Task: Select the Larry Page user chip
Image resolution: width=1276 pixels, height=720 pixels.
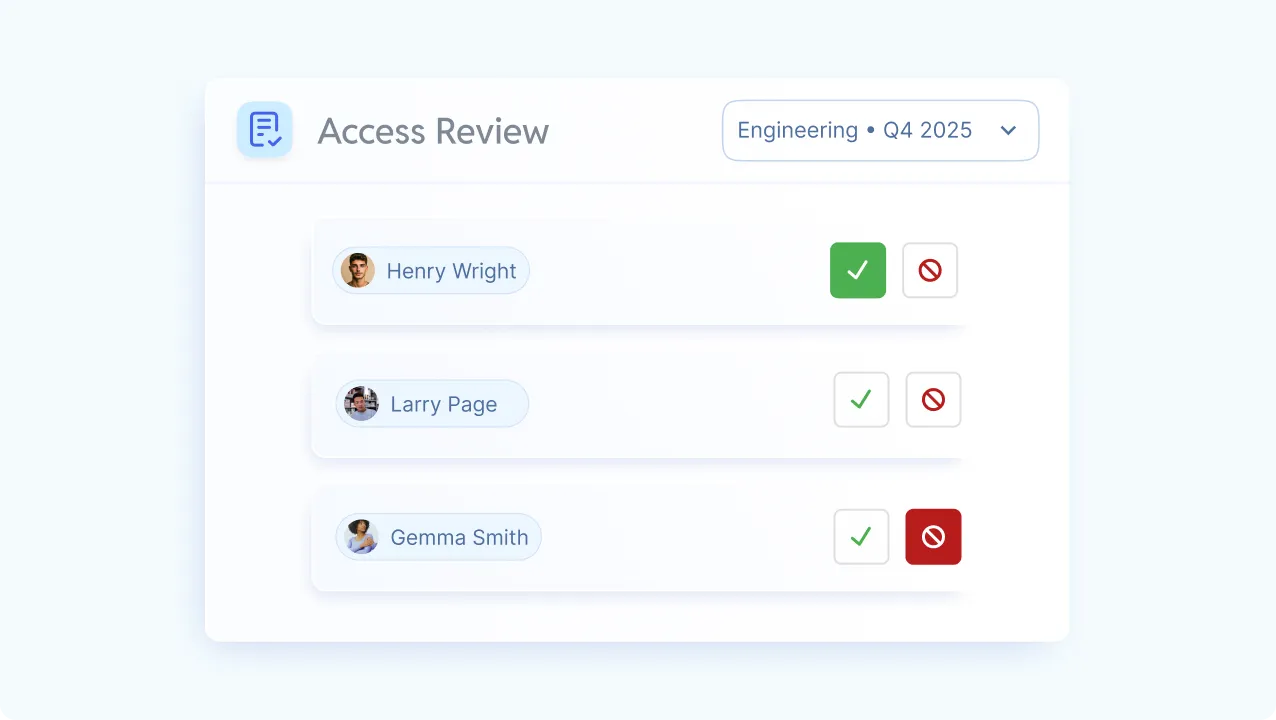Action: point(431,403)
